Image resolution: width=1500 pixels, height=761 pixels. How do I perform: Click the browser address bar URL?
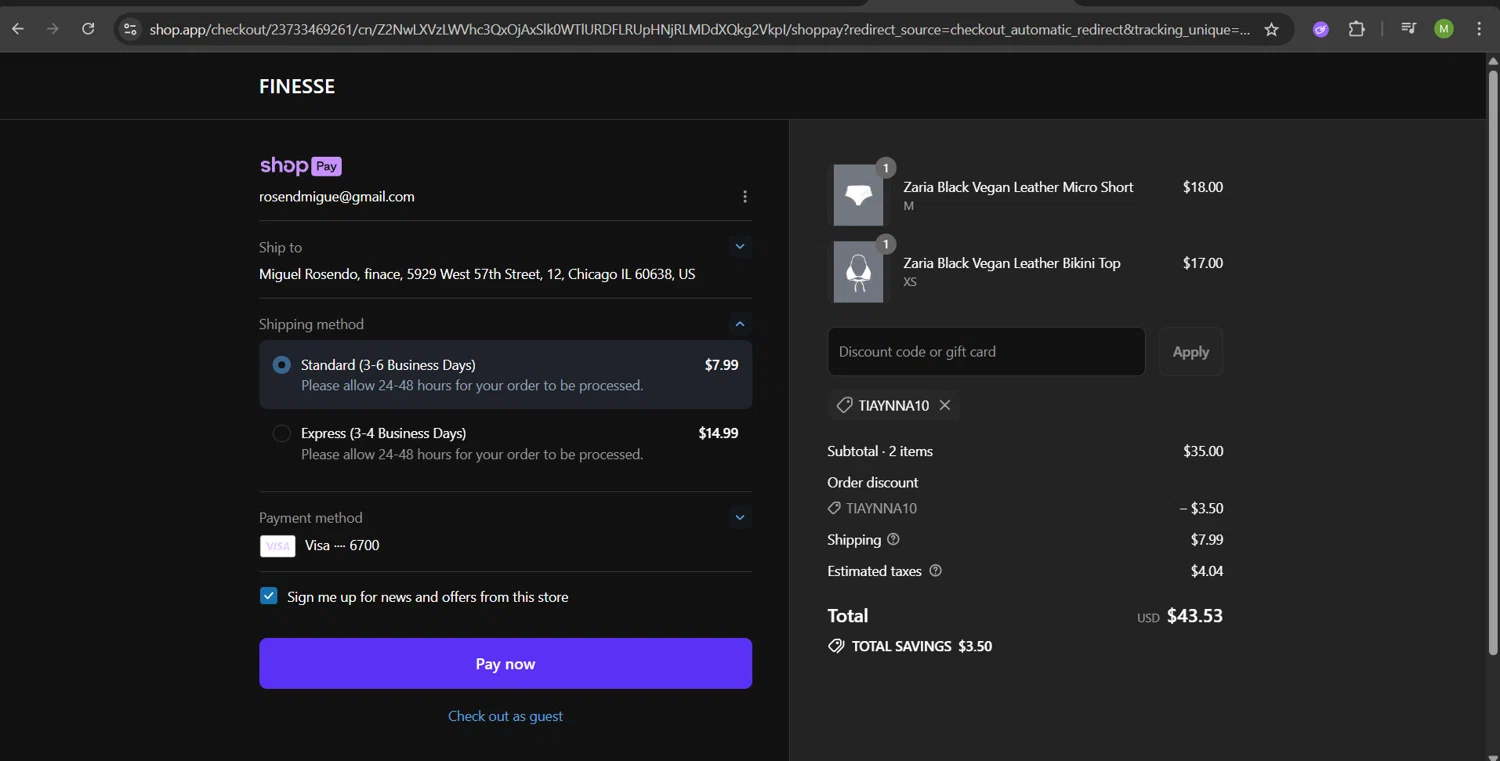(x=700, y=29)
